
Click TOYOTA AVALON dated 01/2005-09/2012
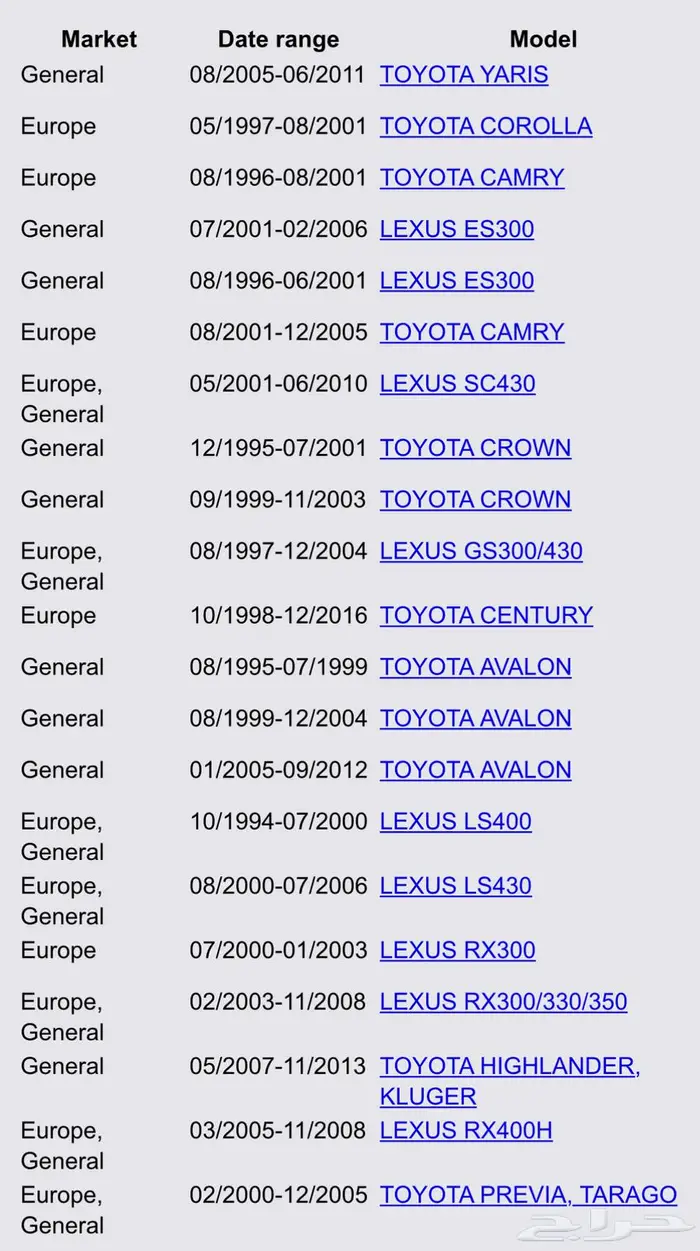pos(476,770)
